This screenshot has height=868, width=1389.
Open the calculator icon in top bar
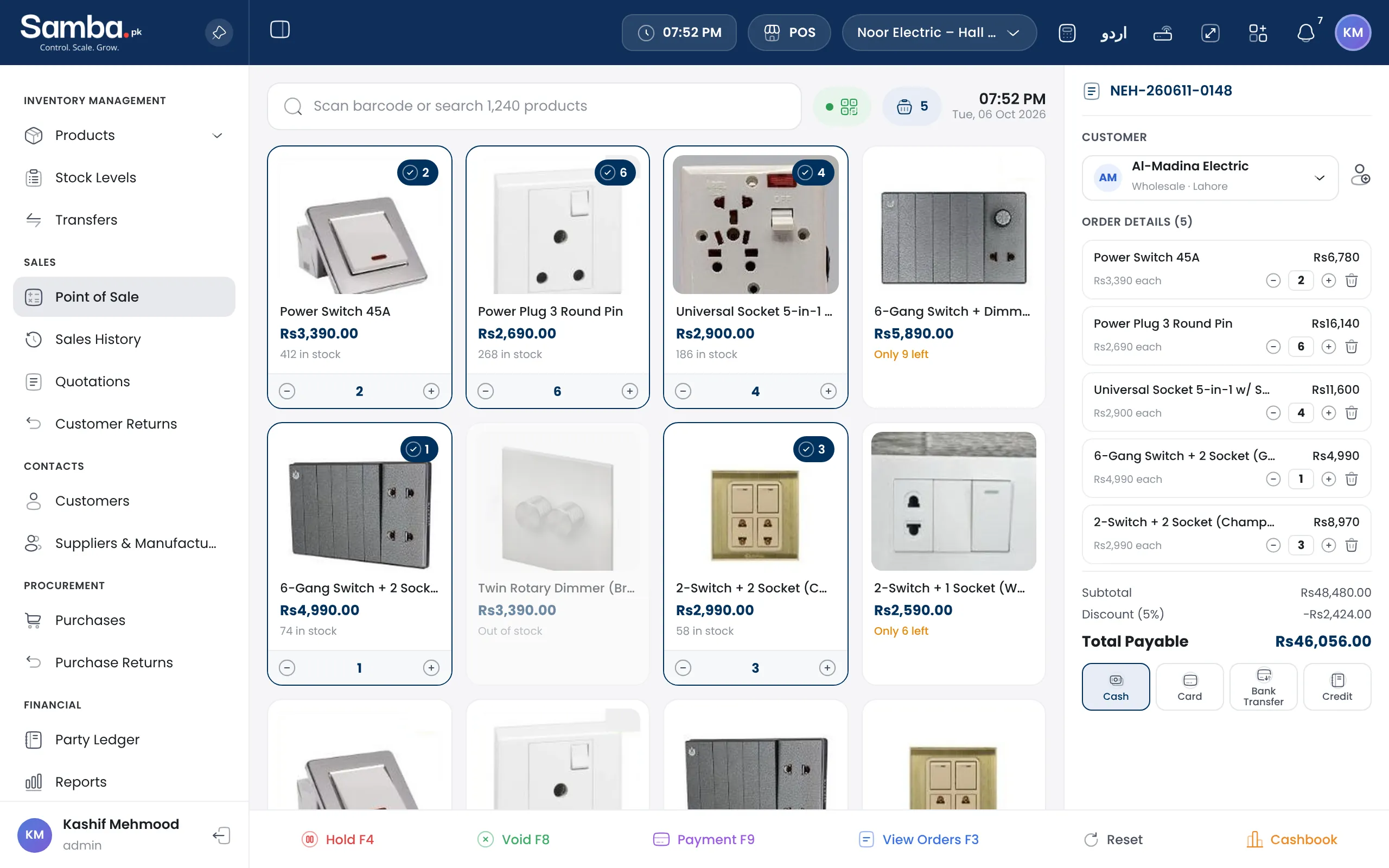coord(1066,33)
